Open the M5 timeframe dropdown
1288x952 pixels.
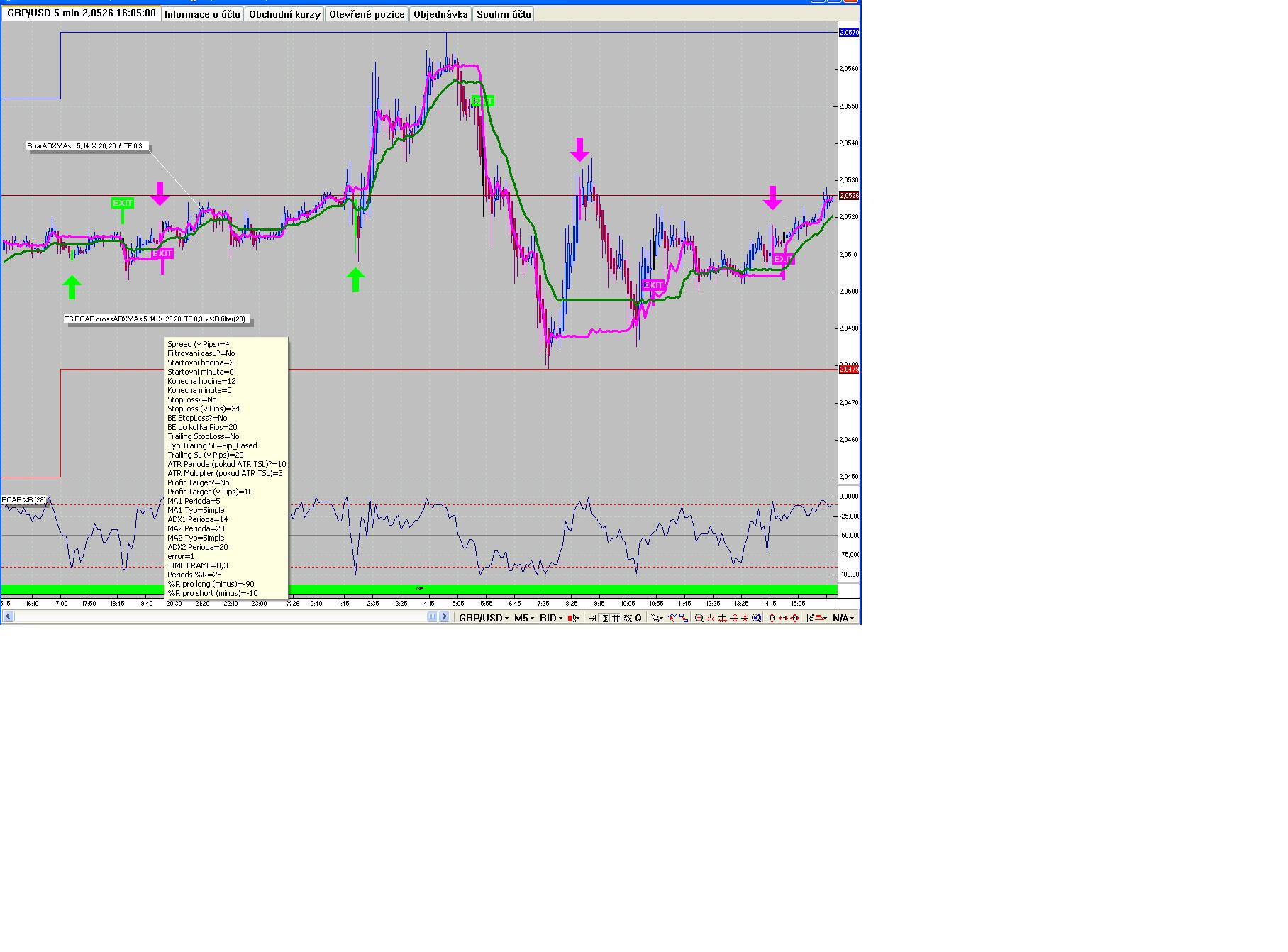click(524, 618)
